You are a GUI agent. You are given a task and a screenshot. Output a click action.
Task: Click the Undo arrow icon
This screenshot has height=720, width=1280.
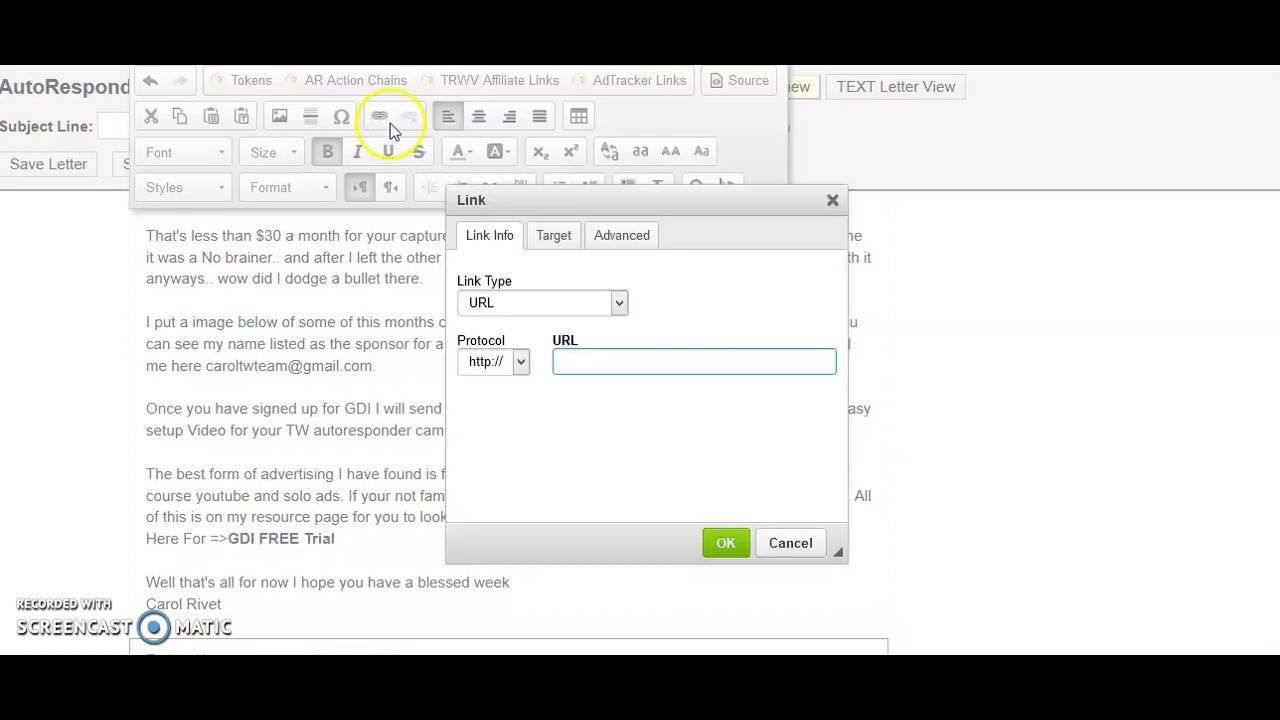(x=150, y=81)
